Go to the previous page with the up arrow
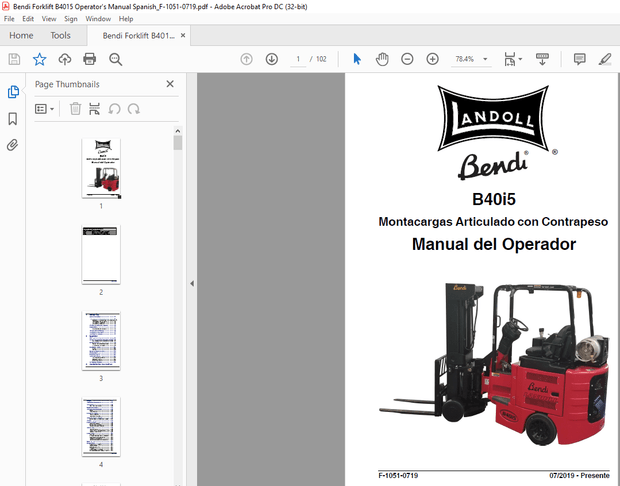The width and height of the screenshot is (620, 486). 246,59
